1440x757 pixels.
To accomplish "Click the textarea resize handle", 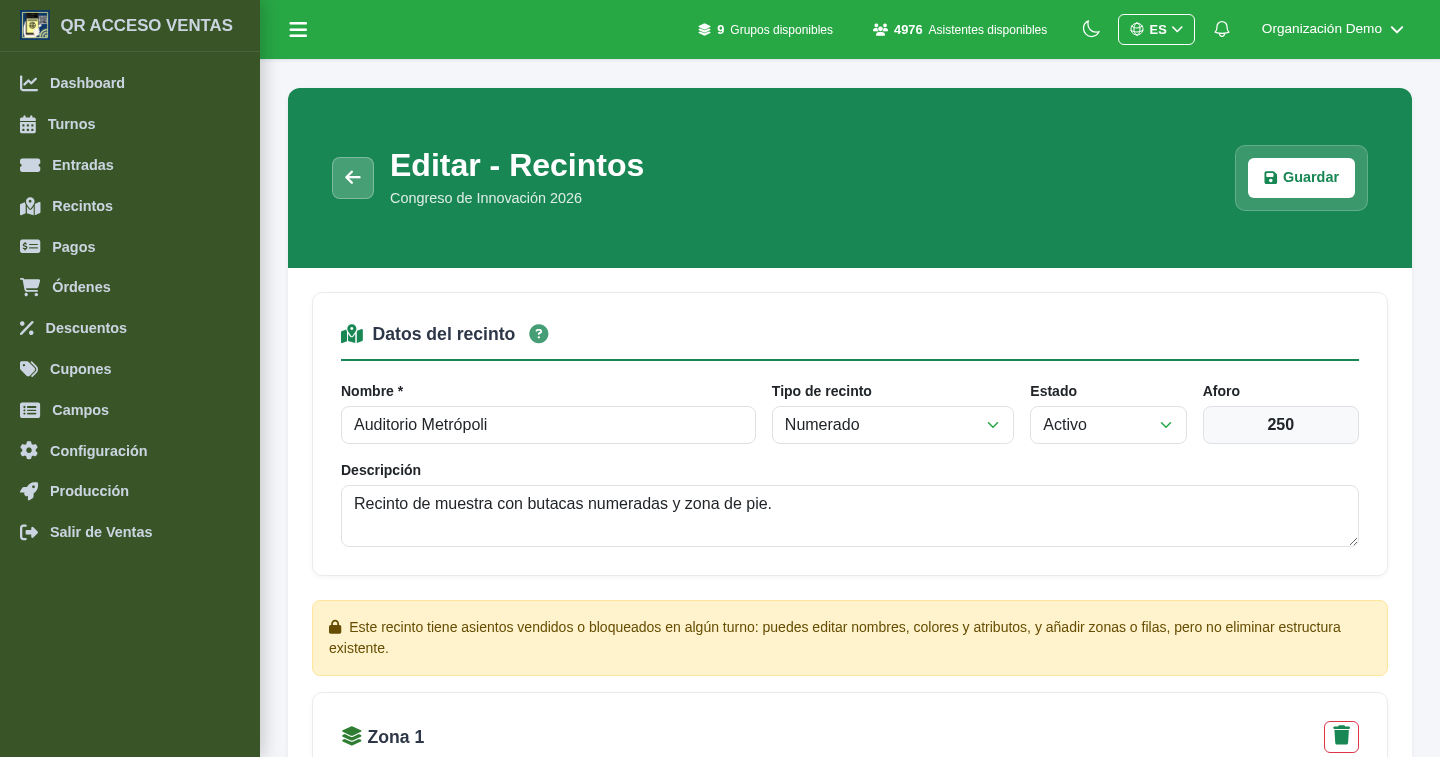I will pos(1353,541).
